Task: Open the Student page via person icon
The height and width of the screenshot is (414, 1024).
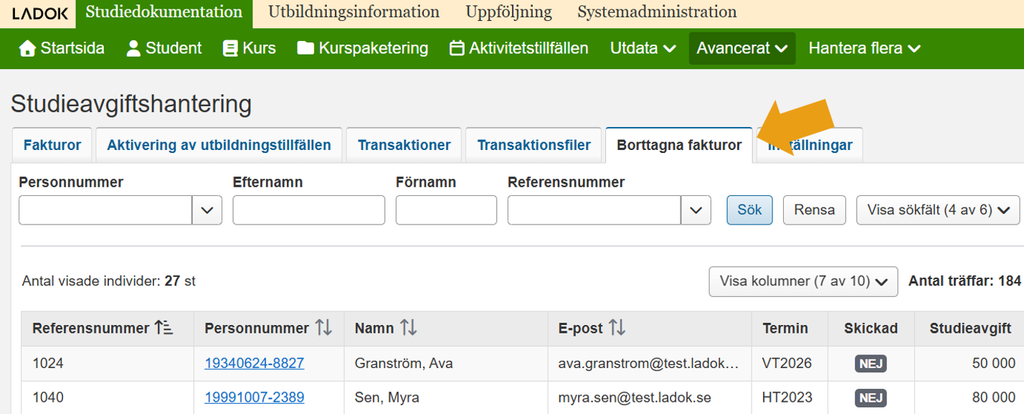Action: point(134,48)
